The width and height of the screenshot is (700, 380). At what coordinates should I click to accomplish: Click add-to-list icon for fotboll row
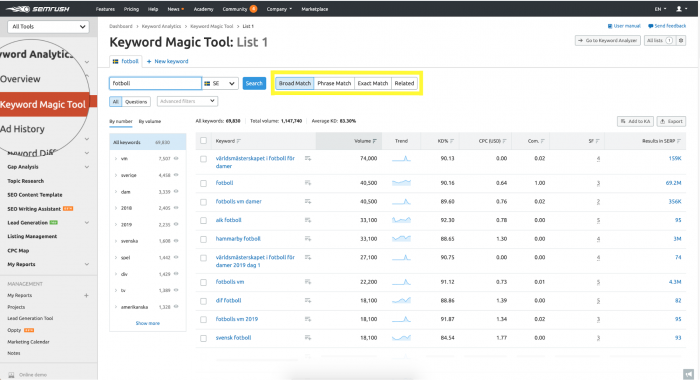[x=308, y=183]
